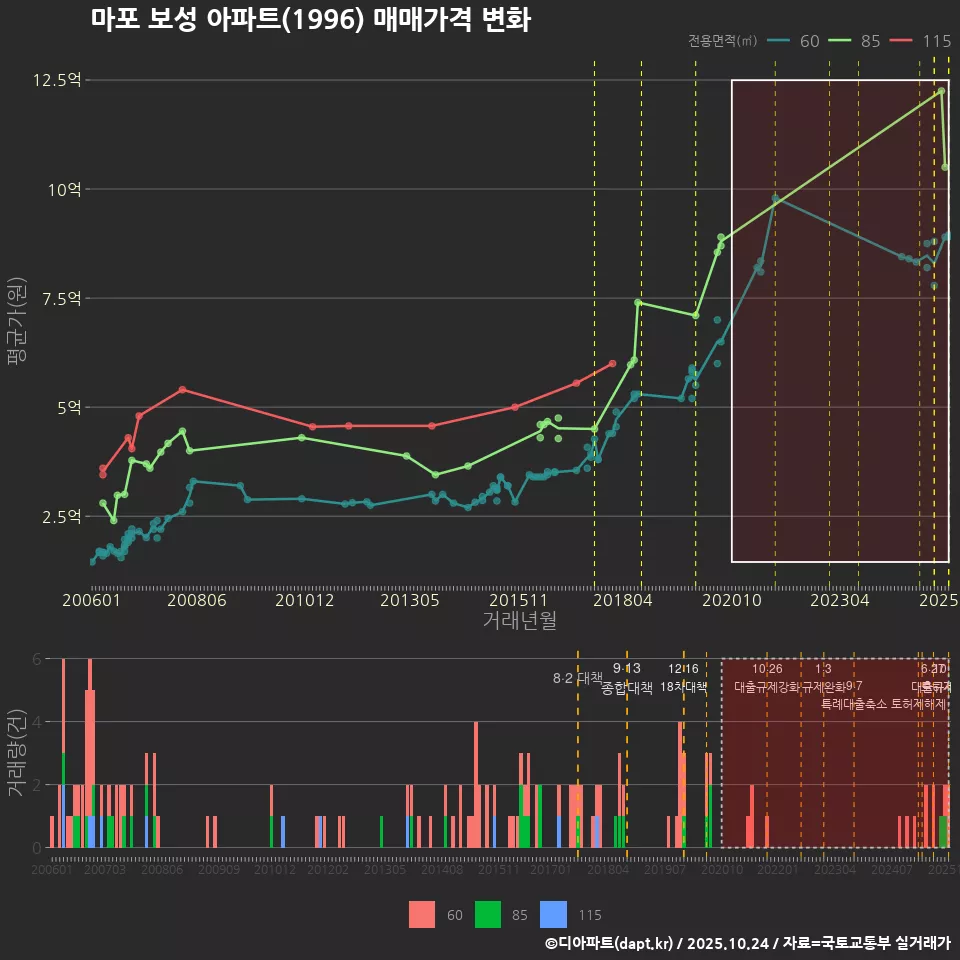Click the highest green 85 data point
This screenshot has width=960, height=960.
click(x=941, y=91)
